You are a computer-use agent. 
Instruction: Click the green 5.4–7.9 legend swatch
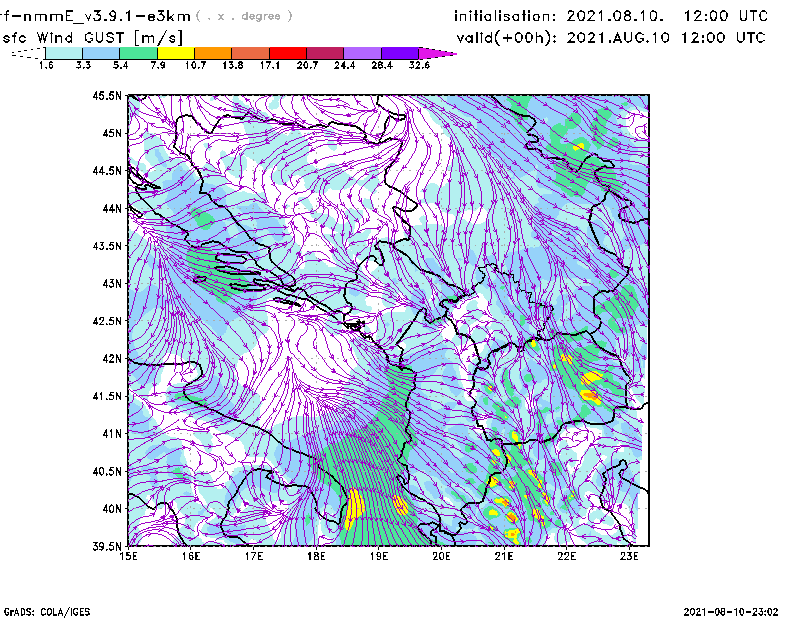pos(138,53)
